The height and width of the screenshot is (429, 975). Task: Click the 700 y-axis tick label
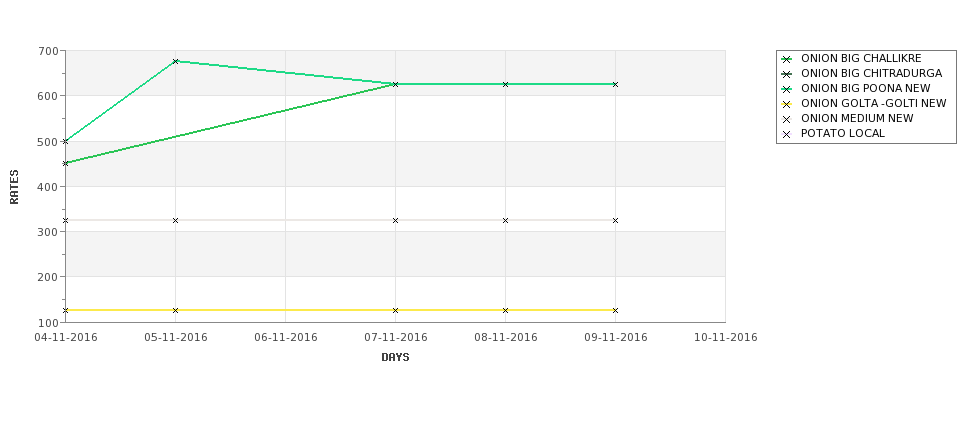(x=50, y=51)
